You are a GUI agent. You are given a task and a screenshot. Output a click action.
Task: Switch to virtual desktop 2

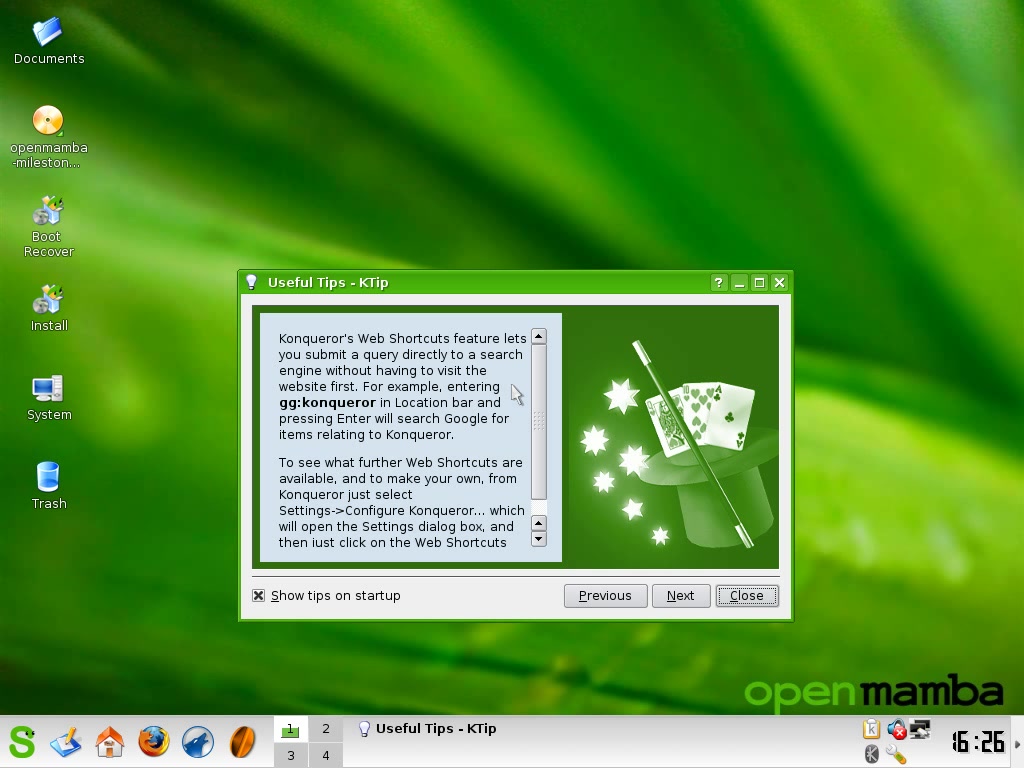tap(325, 729)
